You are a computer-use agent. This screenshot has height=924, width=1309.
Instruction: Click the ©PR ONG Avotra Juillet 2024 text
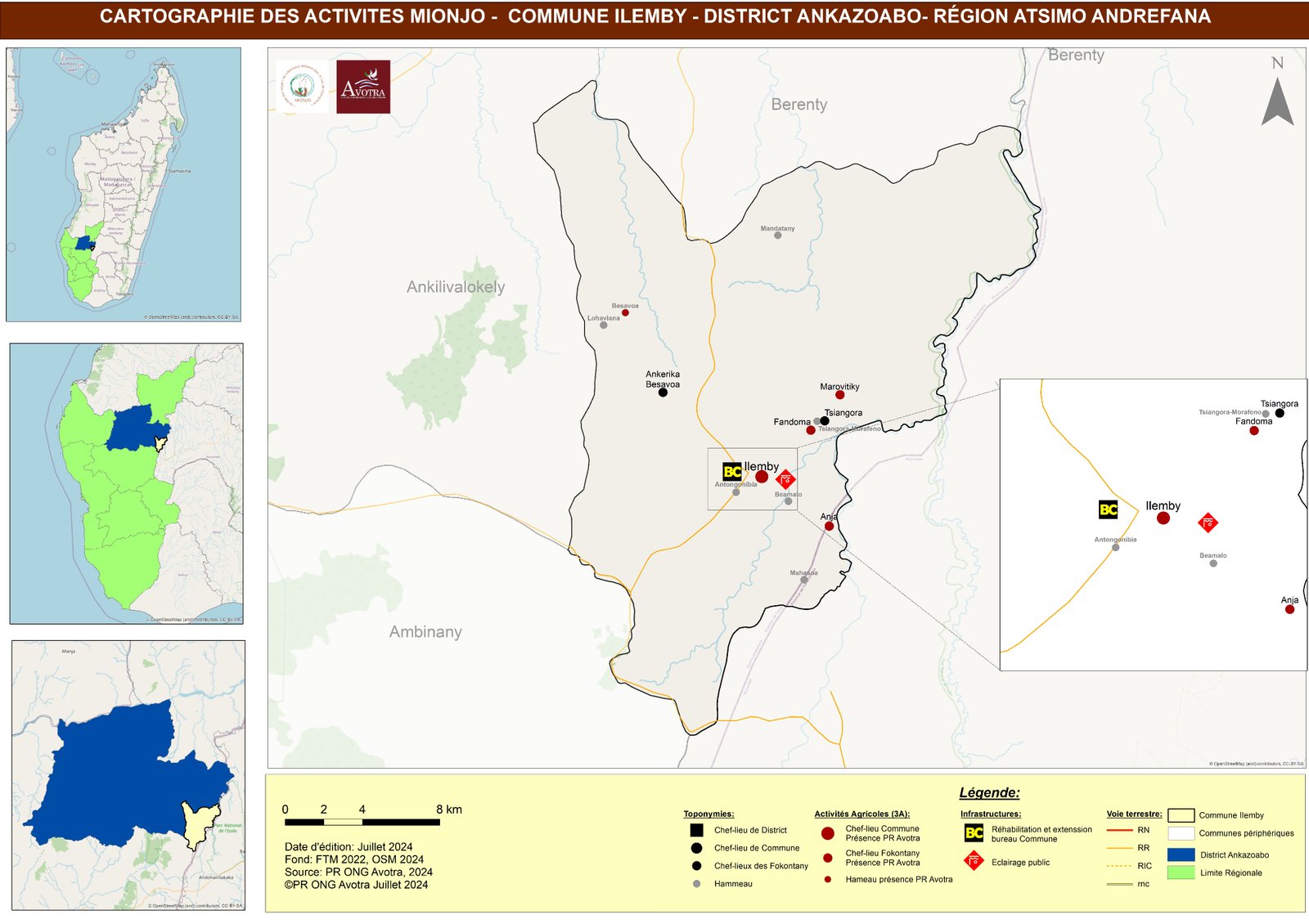[x=356, y=884]
